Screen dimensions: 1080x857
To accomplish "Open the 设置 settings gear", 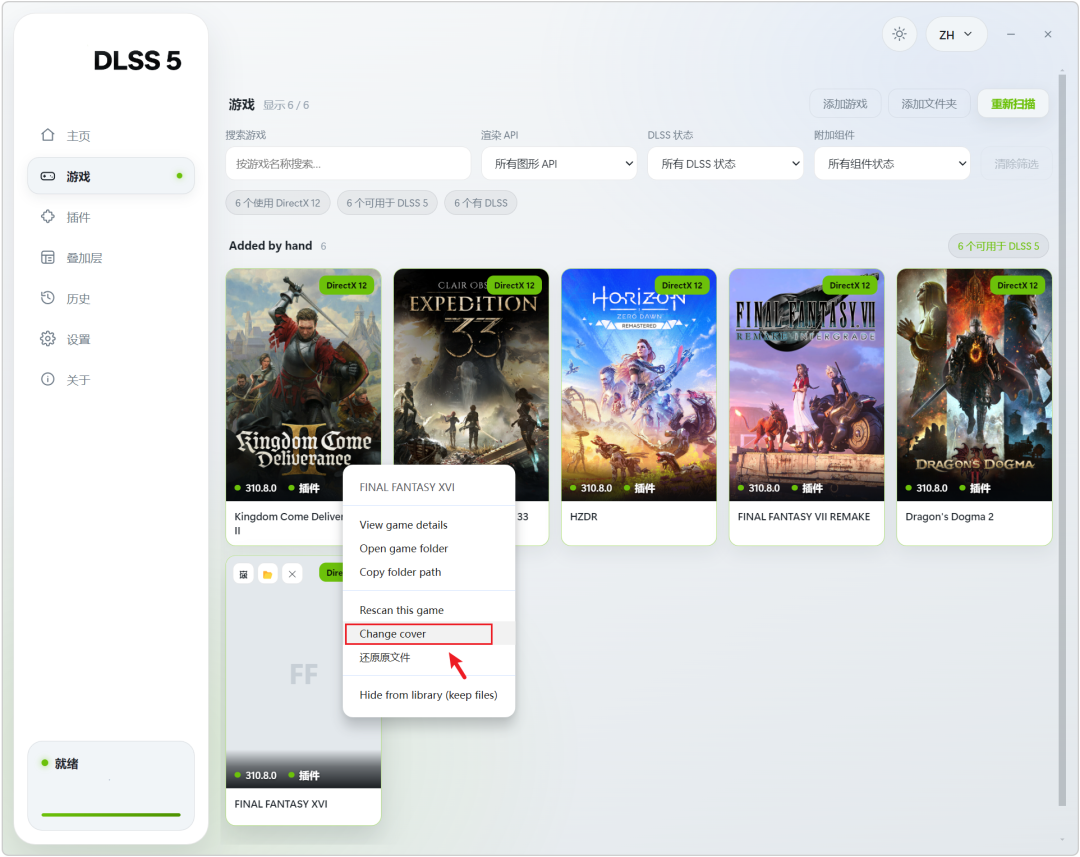I will tap(110, 339).
